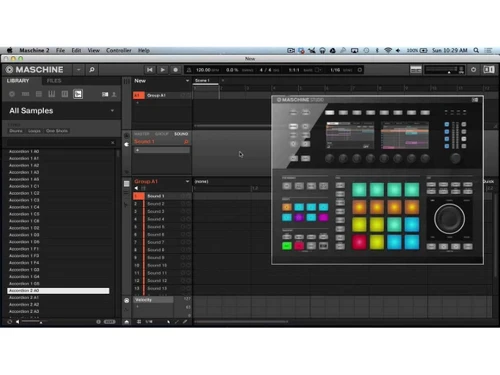Select sample Accordion 1 A0
The width and height of the screenshot is (500, 375).
pyautogui.click(x=58, y=151)
